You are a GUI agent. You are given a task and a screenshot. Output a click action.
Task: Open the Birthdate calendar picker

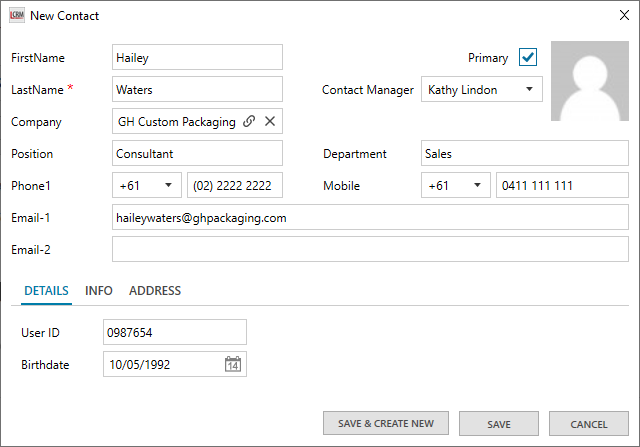pyautogui.click(x=232, y=365)
